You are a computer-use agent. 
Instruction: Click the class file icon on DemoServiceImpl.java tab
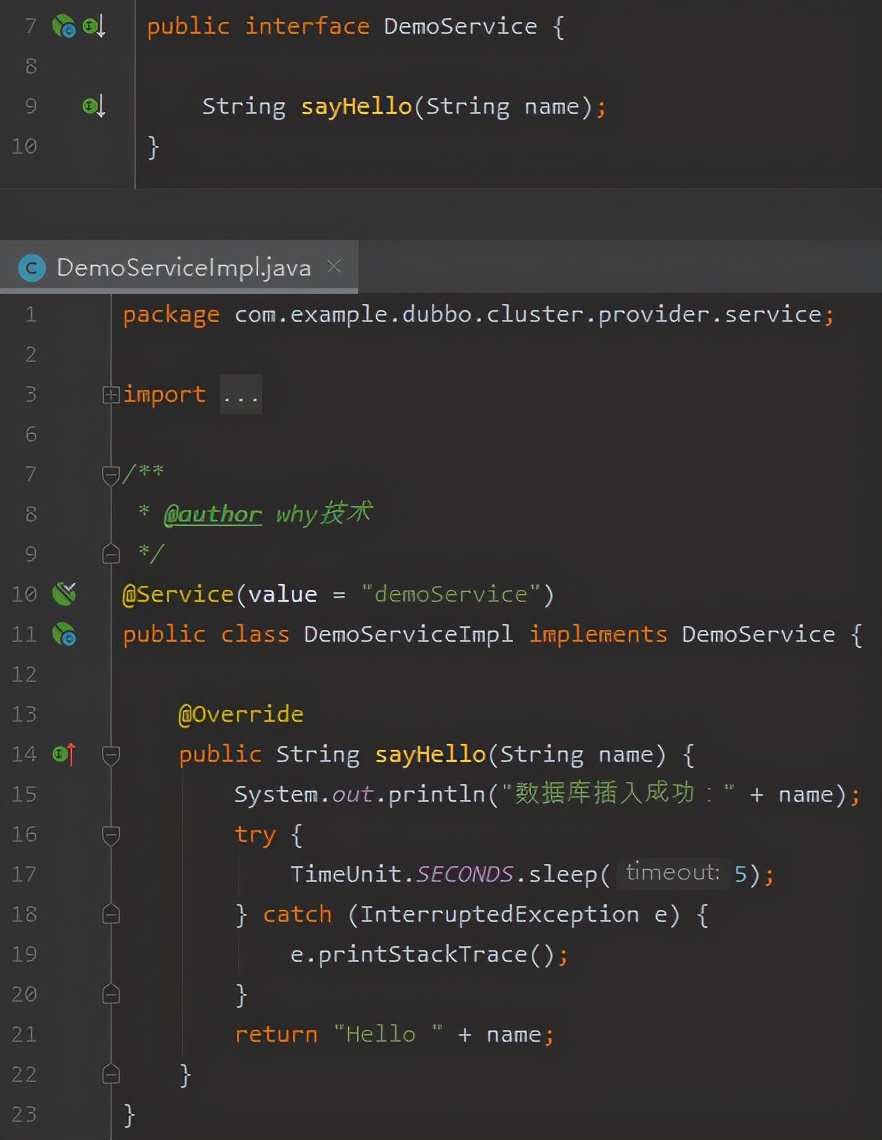coord(31,268)
